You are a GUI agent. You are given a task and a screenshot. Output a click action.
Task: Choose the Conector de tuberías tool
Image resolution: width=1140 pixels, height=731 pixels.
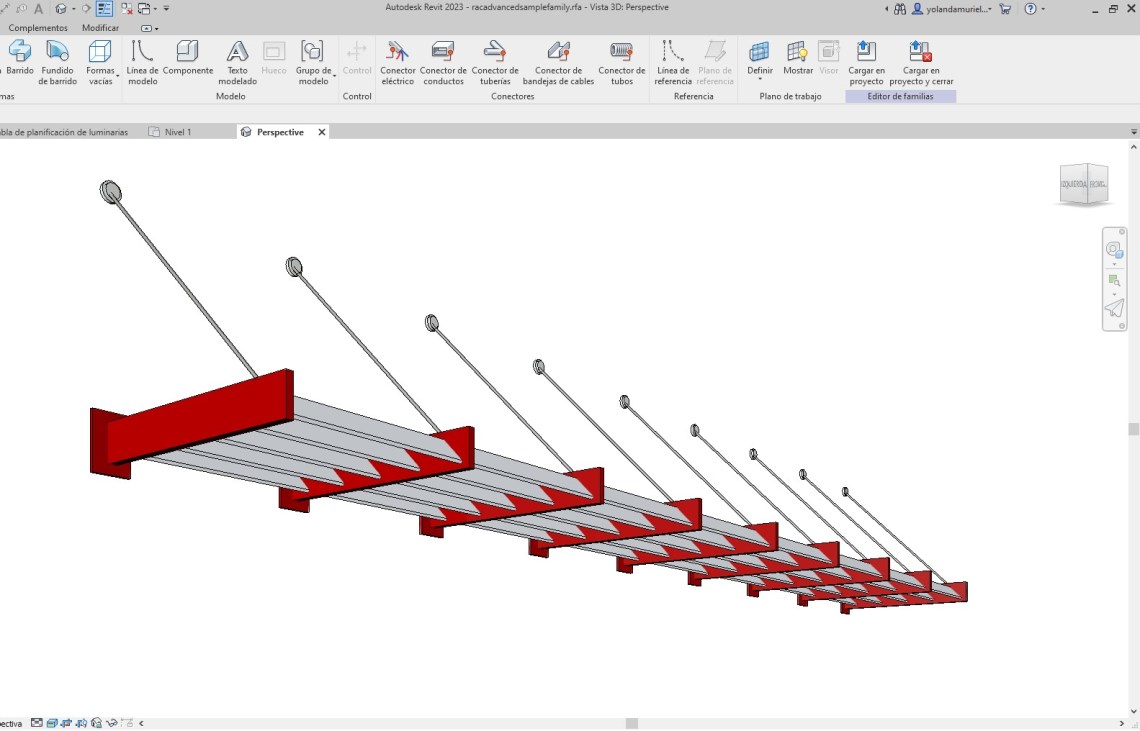click(x=495, y=61)
